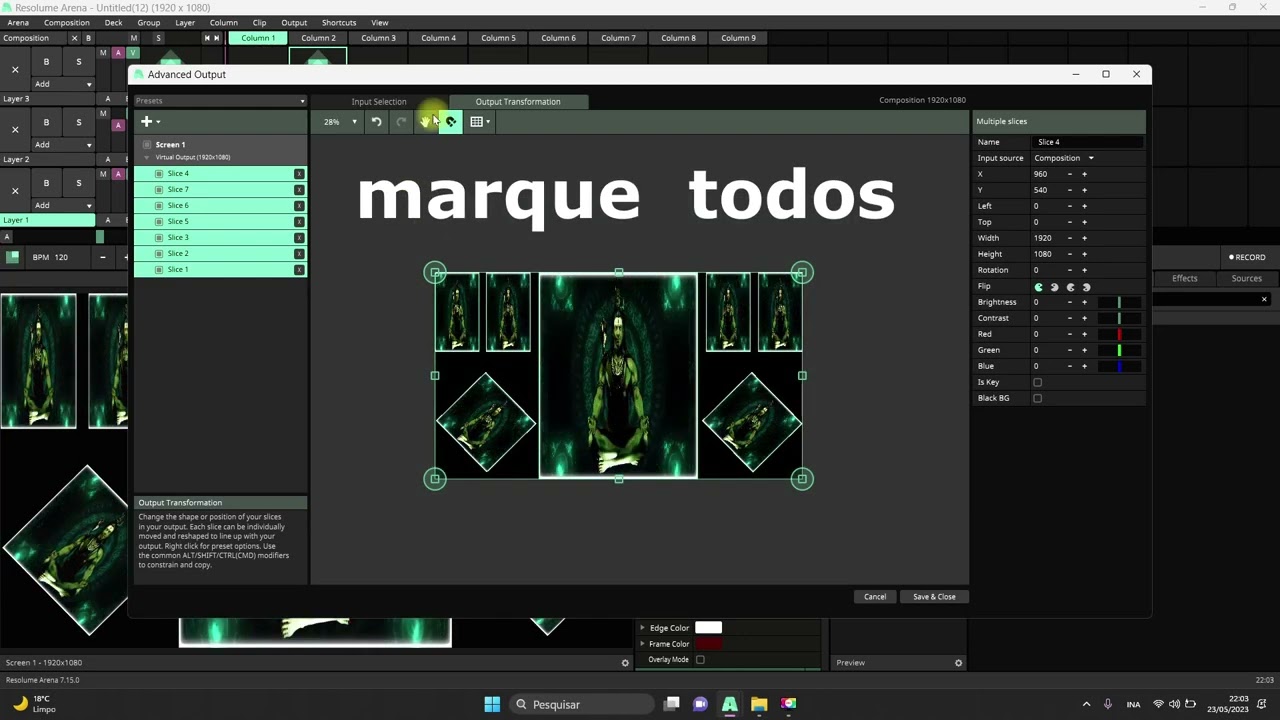The width and height of the screenshot is (1280, 720).
Task: Open the Presets dropdown
Action: pyautogui.click(x=220, y=101)
